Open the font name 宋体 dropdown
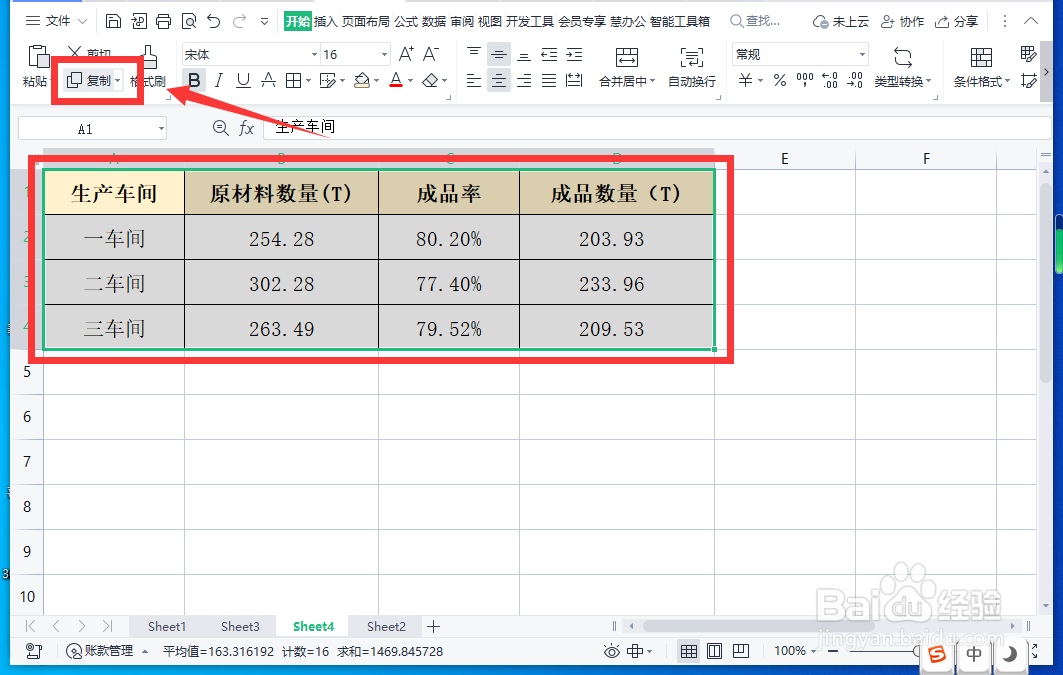The image size is (1063, 675). [314, 54]
